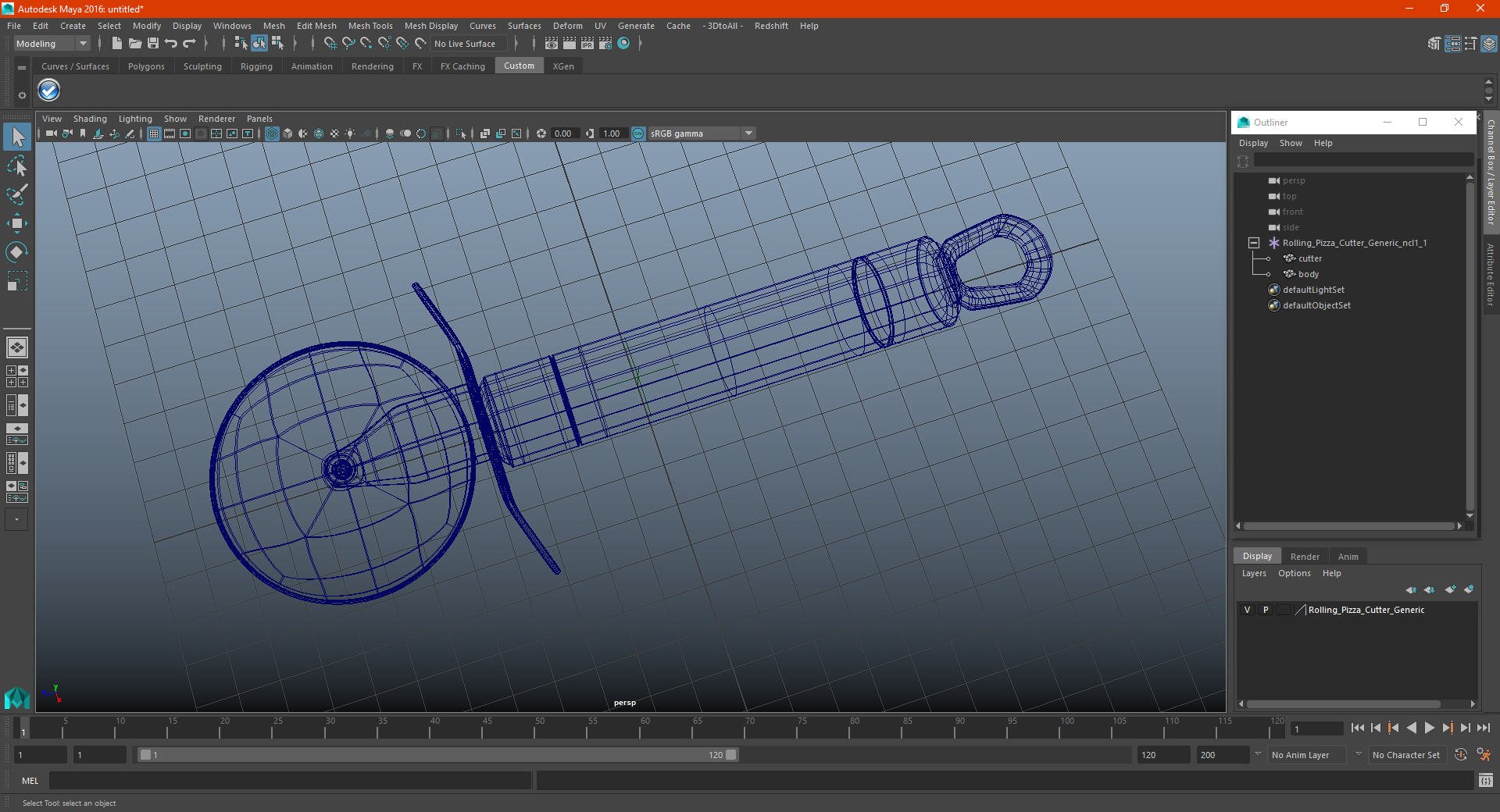Image resolution: width=1500 pixels, height=812 pixels.
Task: Switch to four-view layout
Action: (x=17, y=376)
